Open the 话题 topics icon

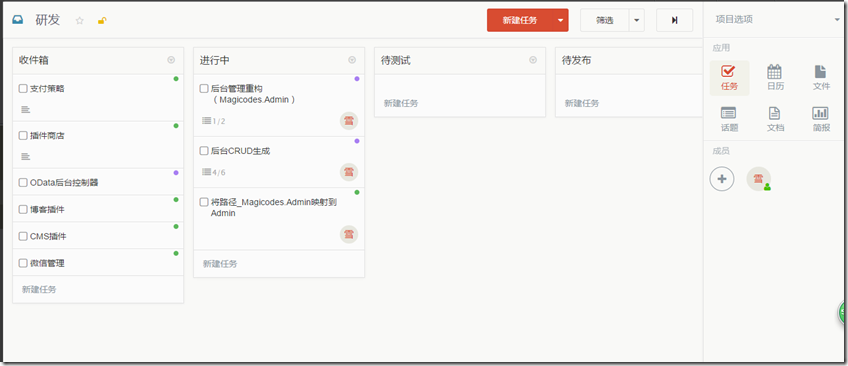tap(729, 119)
